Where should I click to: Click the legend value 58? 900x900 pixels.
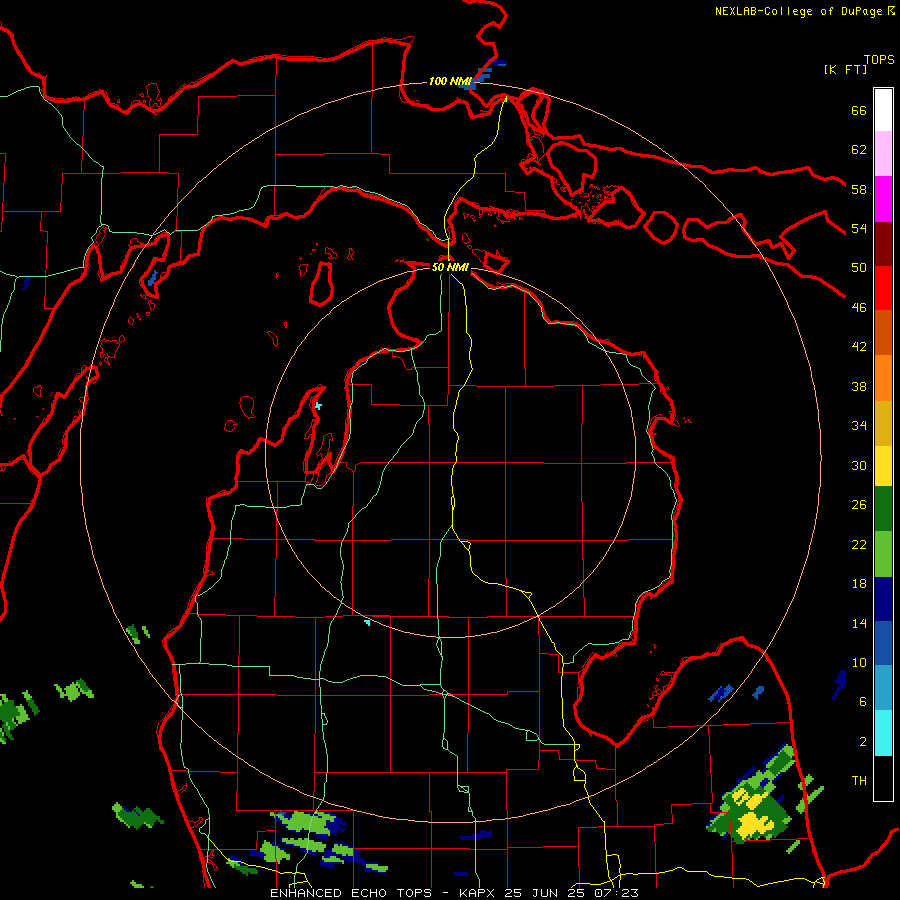pyautogui.click(x=859, y=189)
